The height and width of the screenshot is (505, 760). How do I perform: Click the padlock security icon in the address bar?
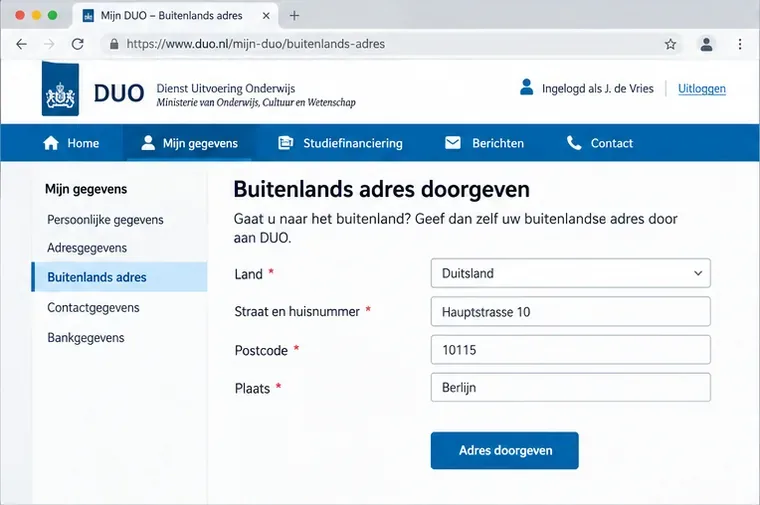click(x=114, y=44)
